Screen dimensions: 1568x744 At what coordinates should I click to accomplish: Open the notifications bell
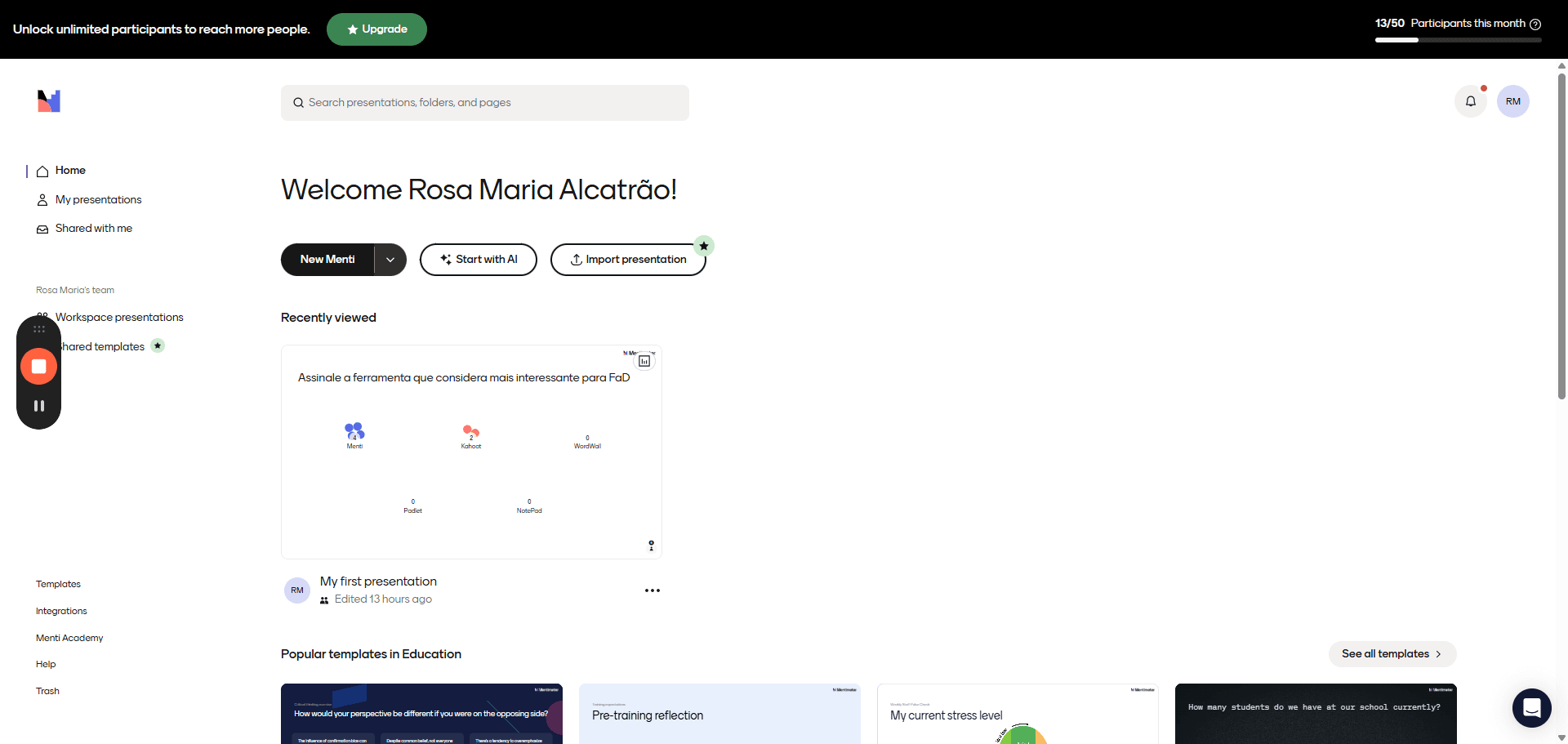[x=1470, y=101]
